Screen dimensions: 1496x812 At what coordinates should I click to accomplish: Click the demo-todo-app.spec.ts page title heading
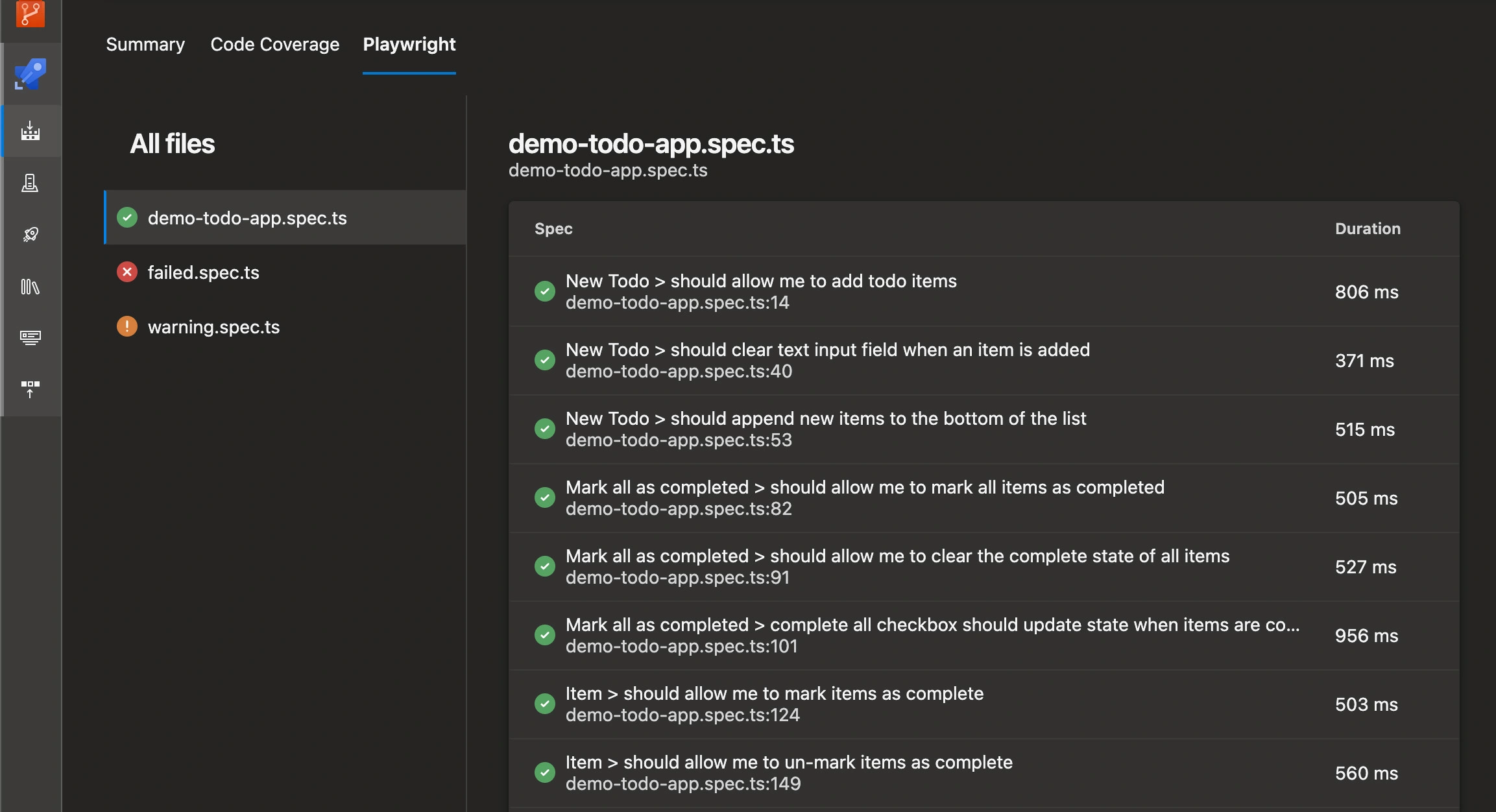coord(651,143)
